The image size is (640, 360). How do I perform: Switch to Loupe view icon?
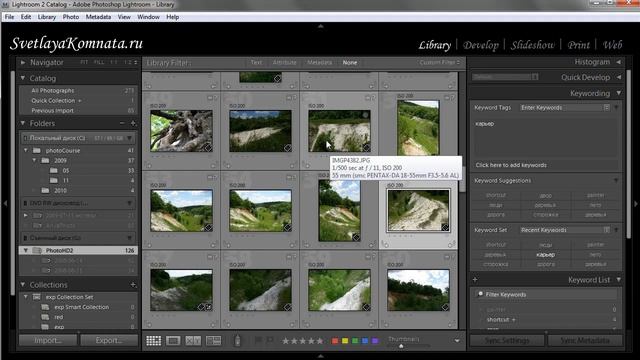pos(173,341)
